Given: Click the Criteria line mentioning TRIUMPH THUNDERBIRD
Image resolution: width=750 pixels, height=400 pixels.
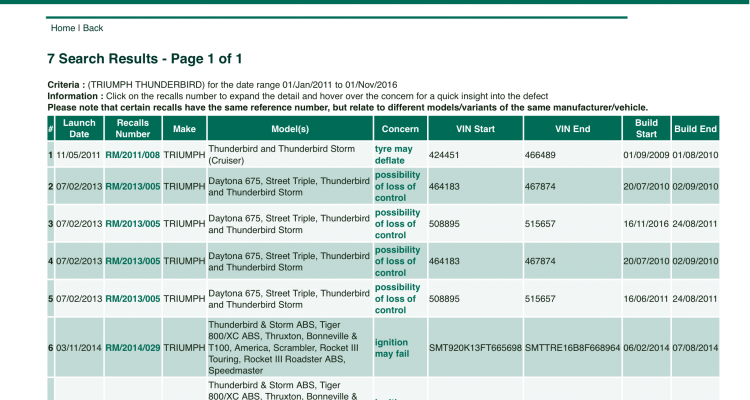Looking at the screenshot, I should coord(222,85).
